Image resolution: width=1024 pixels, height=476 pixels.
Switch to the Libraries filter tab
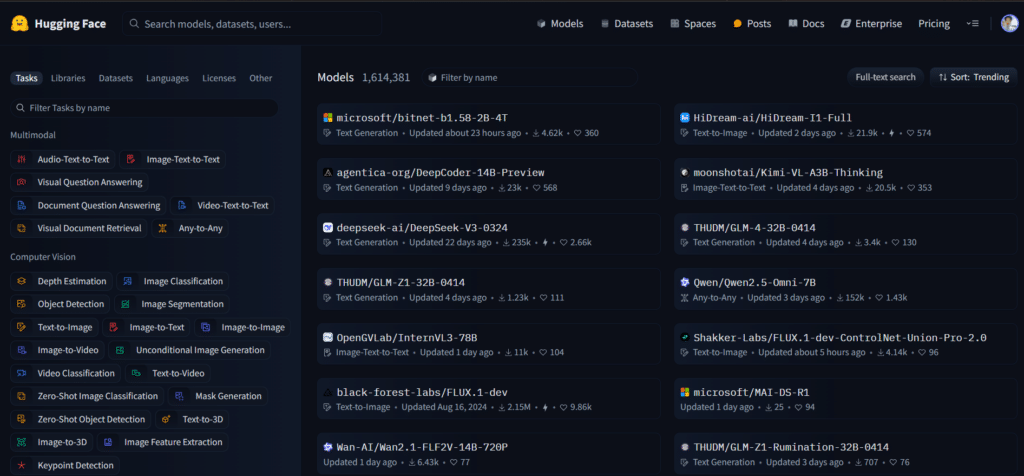tap(68, 78)
